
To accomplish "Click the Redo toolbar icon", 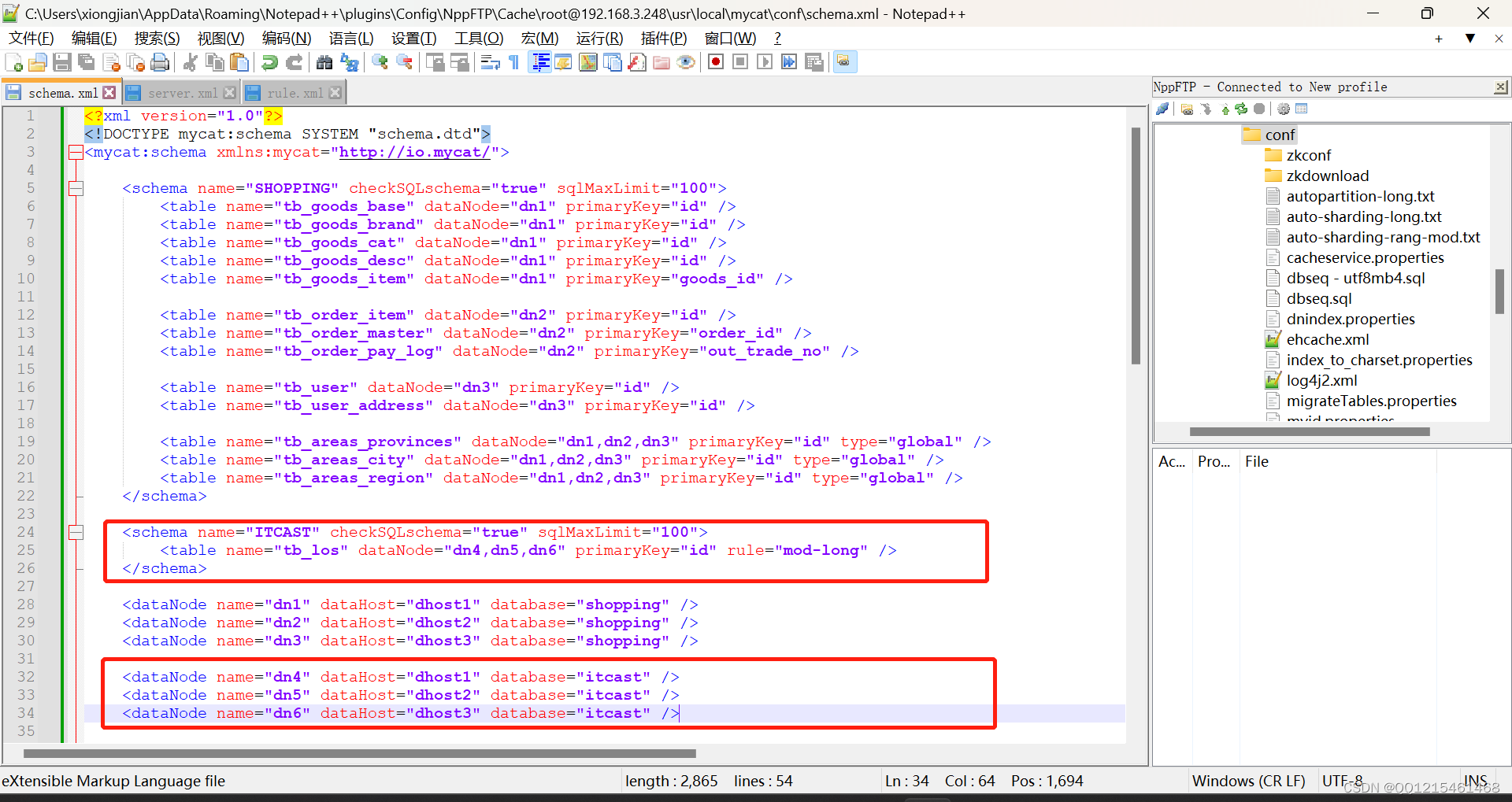I will click(294, 62).
